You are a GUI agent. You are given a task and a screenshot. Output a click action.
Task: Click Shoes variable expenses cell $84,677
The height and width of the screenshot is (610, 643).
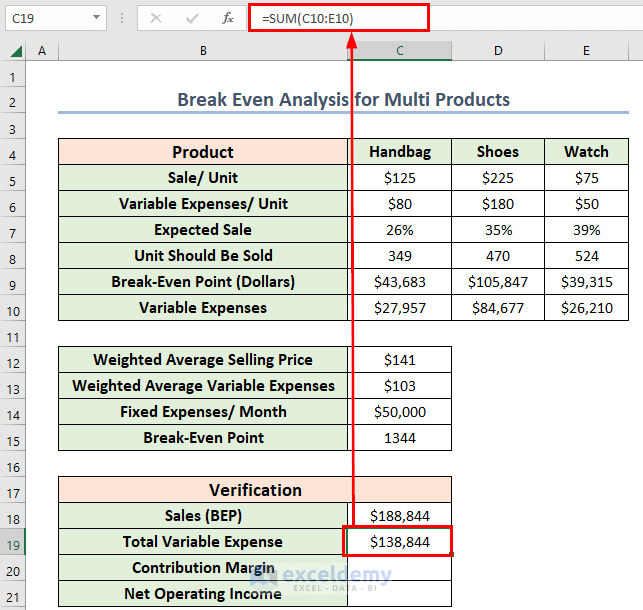[498, 307]
